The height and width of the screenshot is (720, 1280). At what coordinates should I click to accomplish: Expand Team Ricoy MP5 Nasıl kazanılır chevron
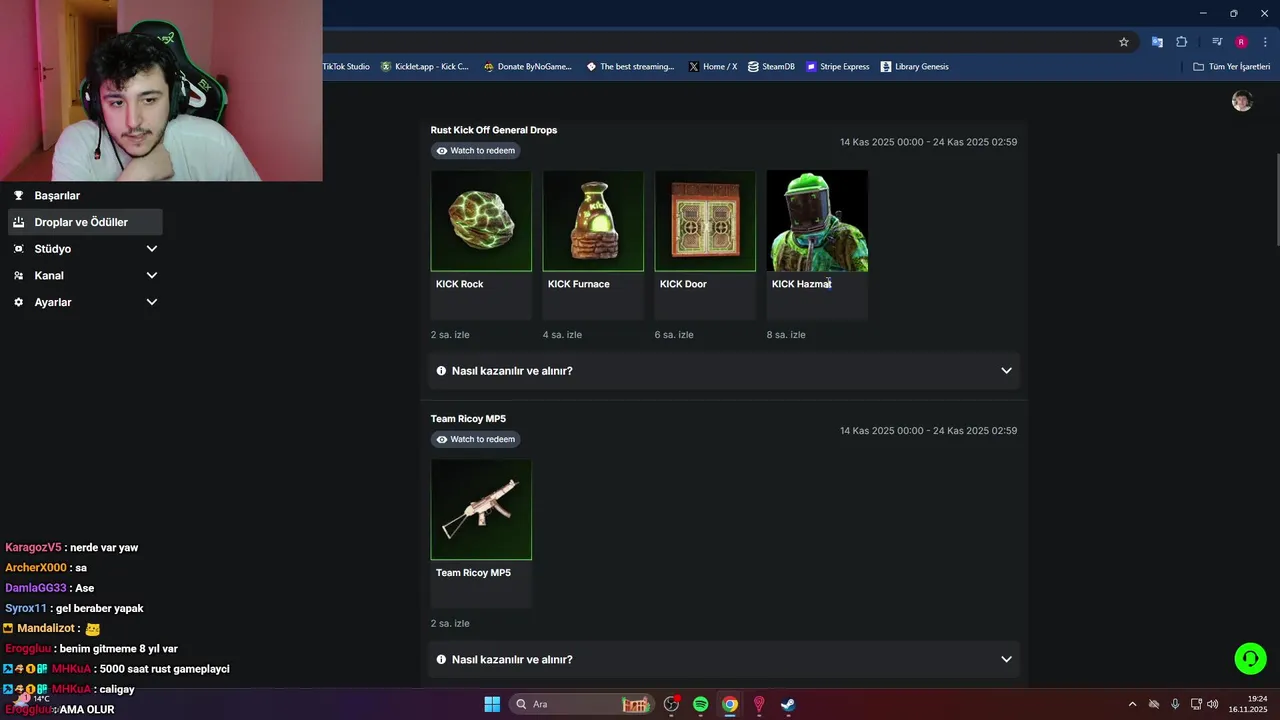[x=1006, y=660]
